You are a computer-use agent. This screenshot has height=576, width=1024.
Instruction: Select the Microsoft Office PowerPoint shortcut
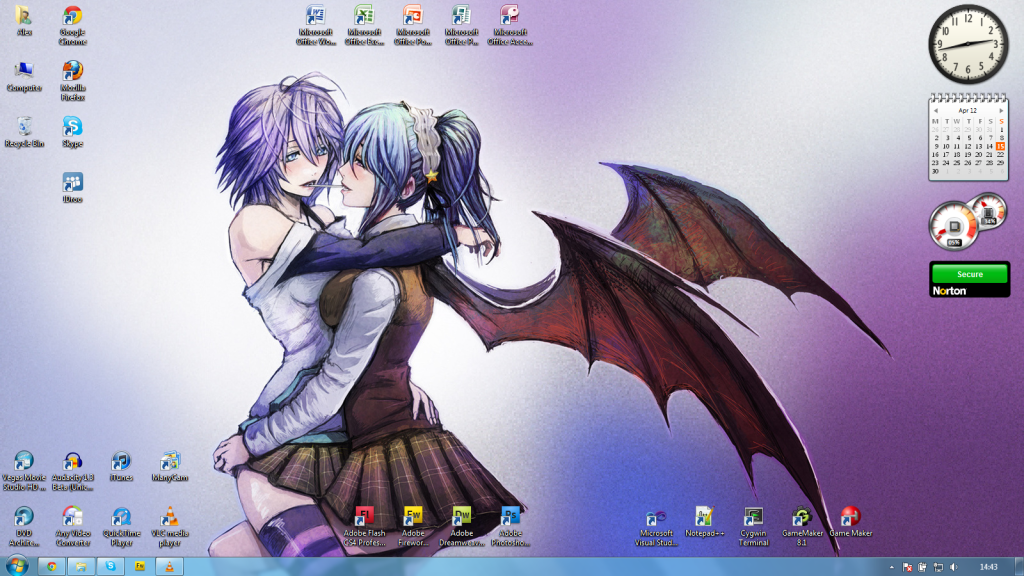pyautogui.click(x=413, y=25)
